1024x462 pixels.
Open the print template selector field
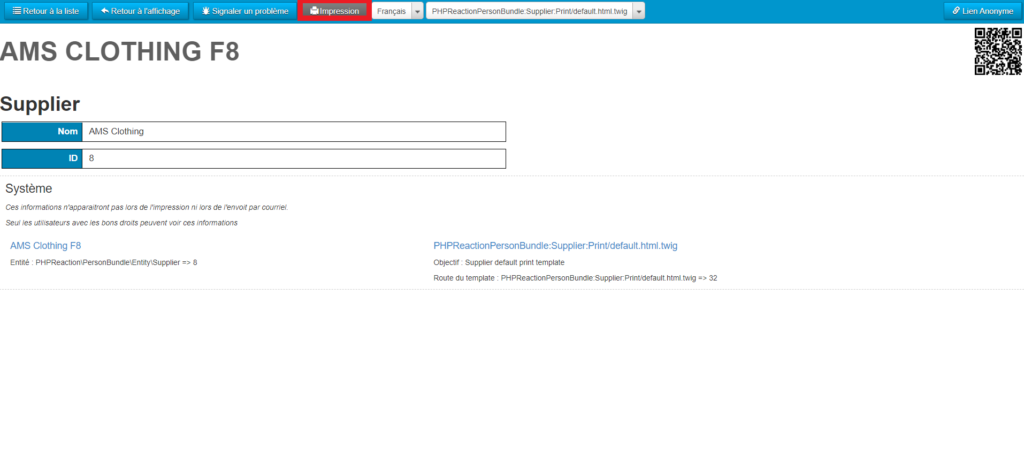click(529, 11)
